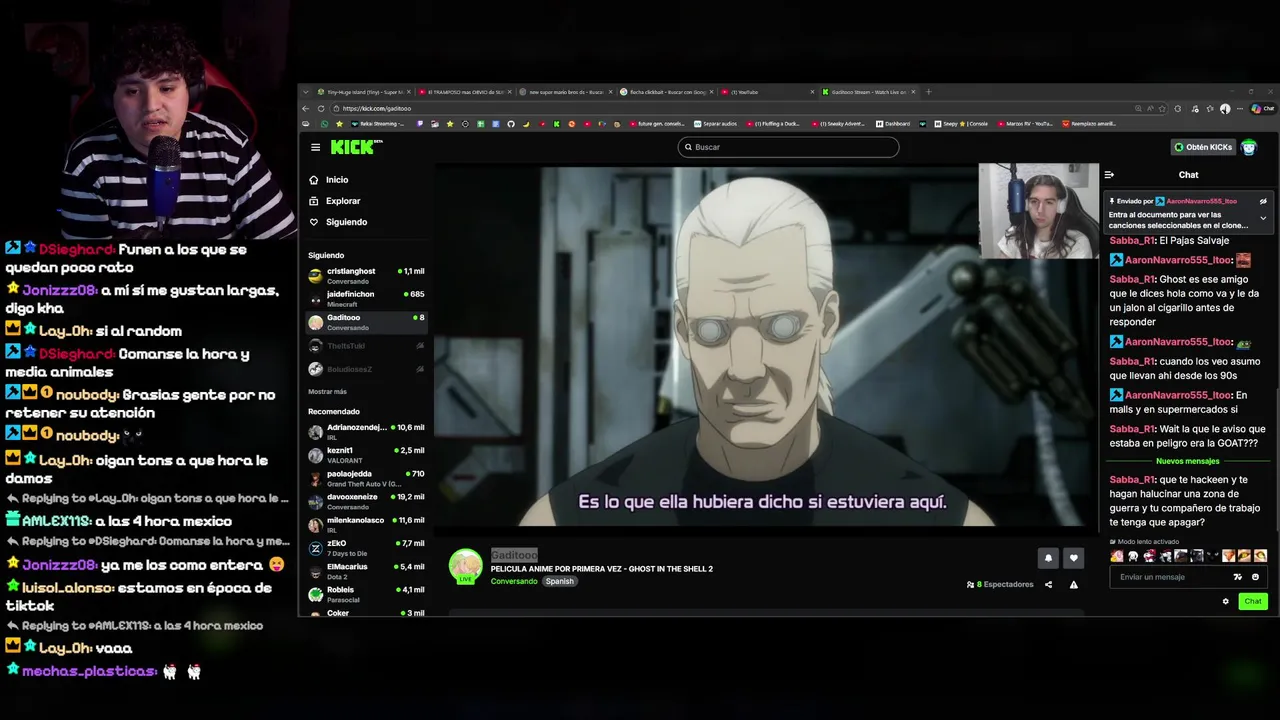Switch to the (1) YouTube tab
Screen dimensions: 1280x720
[x=767, y=92]
